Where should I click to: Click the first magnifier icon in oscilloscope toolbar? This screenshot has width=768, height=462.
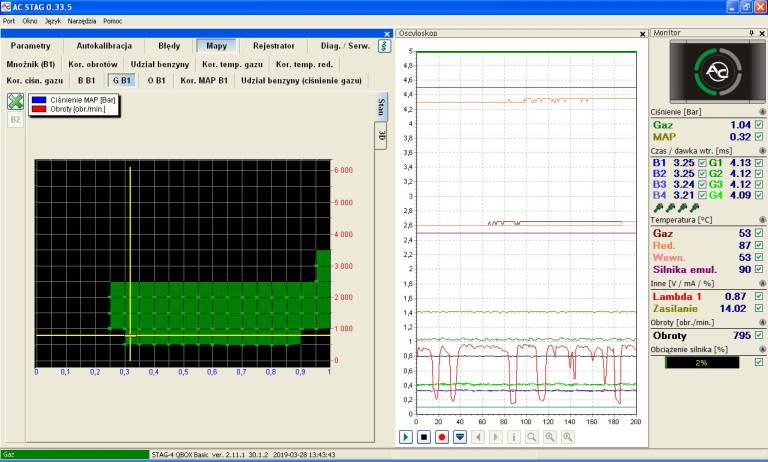pyautogui.click(x=532, y=437)
